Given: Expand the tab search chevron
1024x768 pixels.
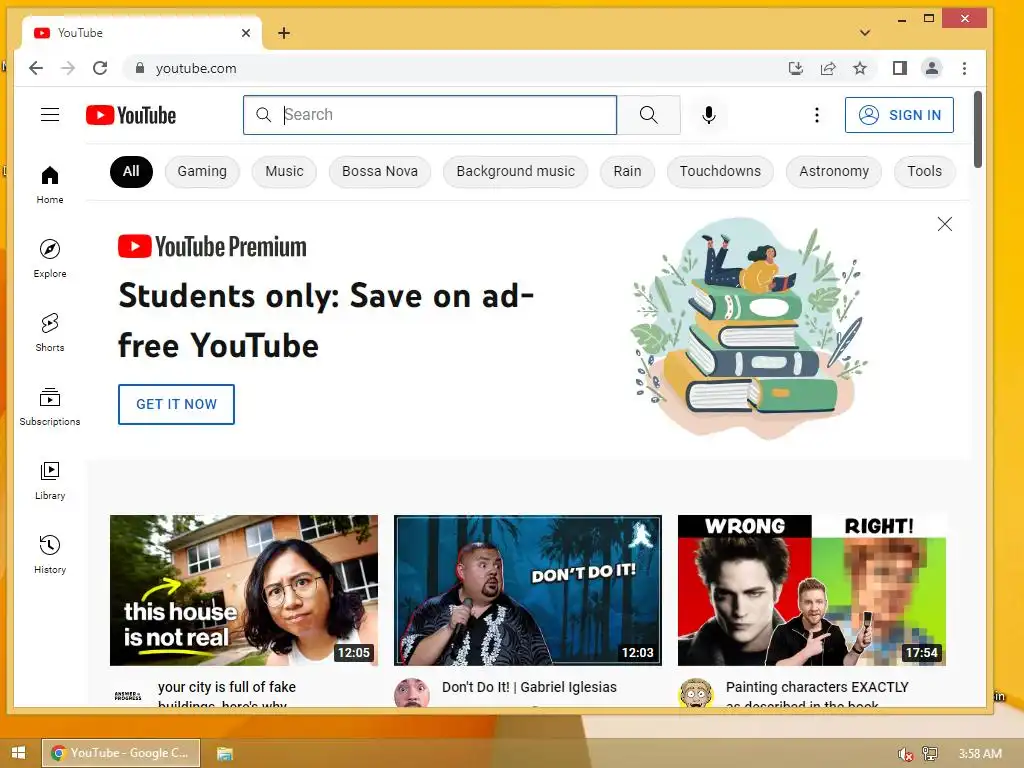Looking at the screenshot, I should pos(865,33).
